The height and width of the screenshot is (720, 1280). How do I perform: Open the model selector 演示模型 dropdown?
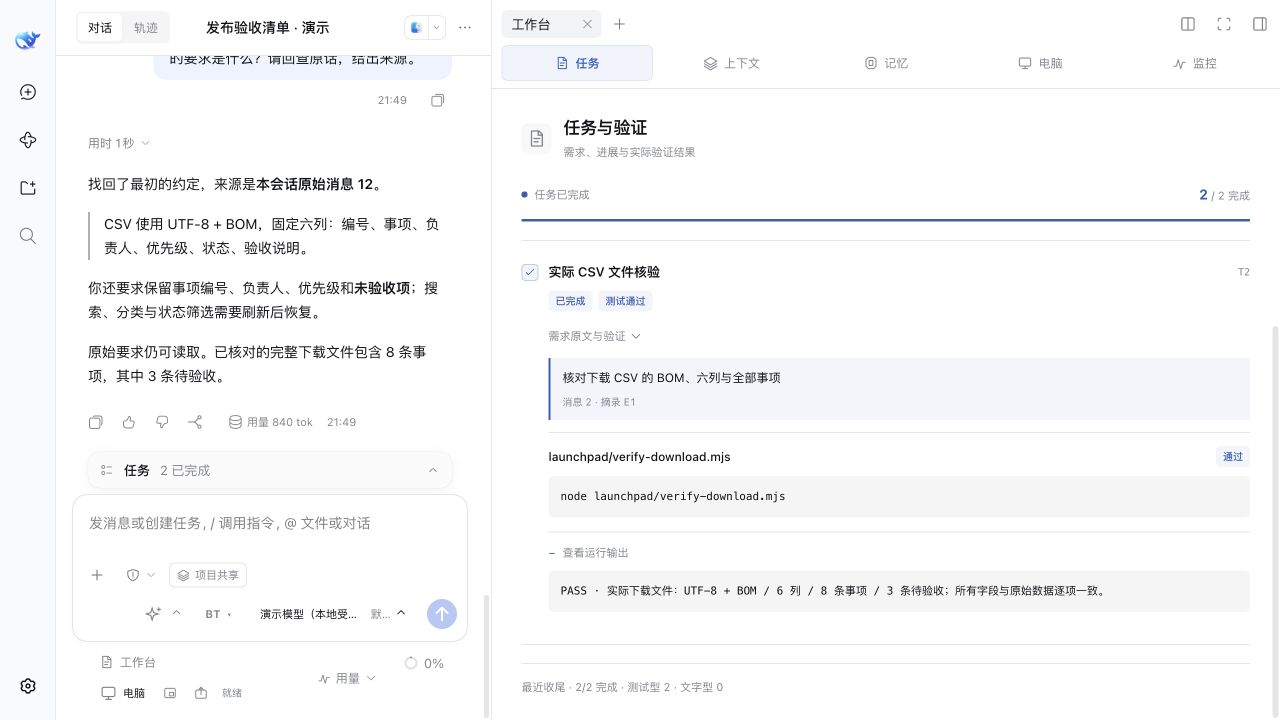point(333,614)
